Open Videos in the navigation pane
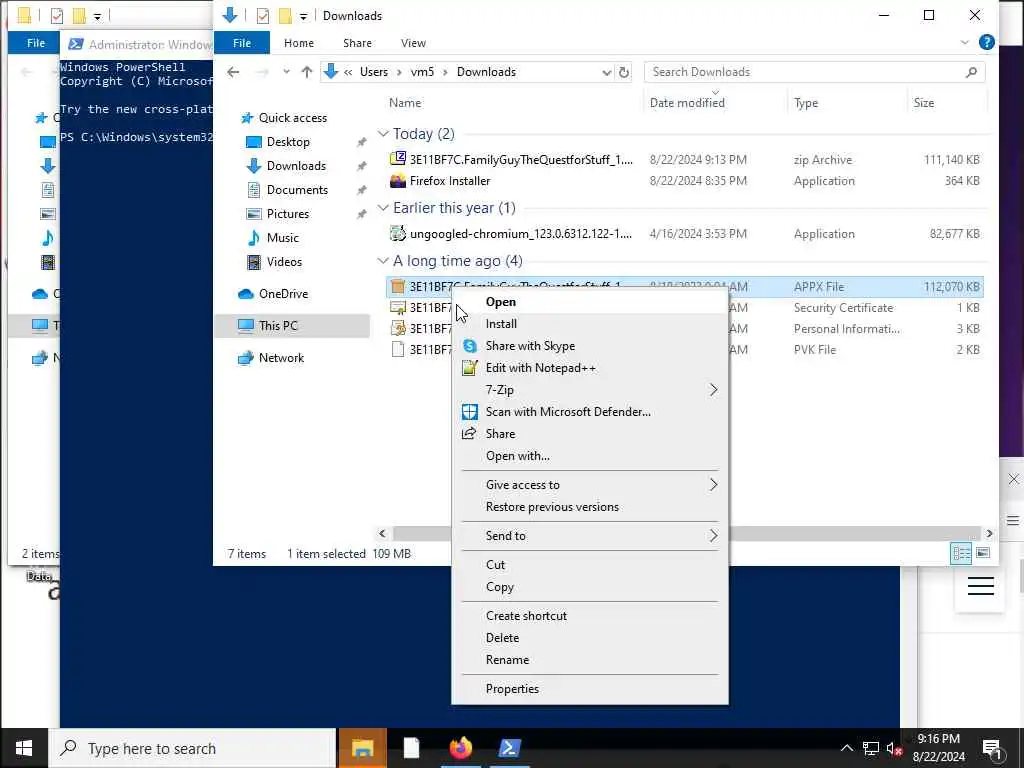1024x768 pixels. pos(284,262)
